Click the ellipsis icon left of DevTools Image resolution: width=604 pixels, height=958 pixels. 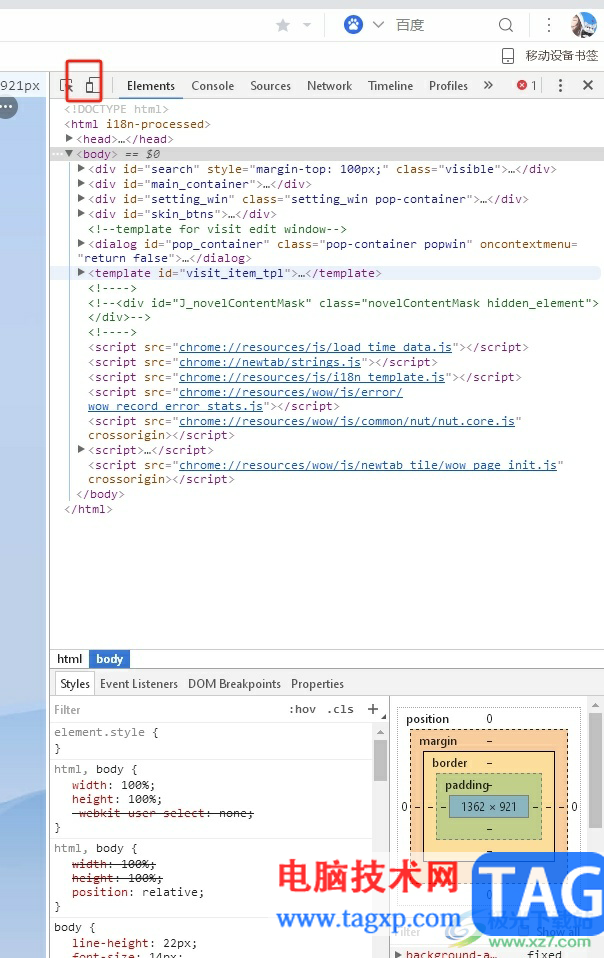(7, 106)
